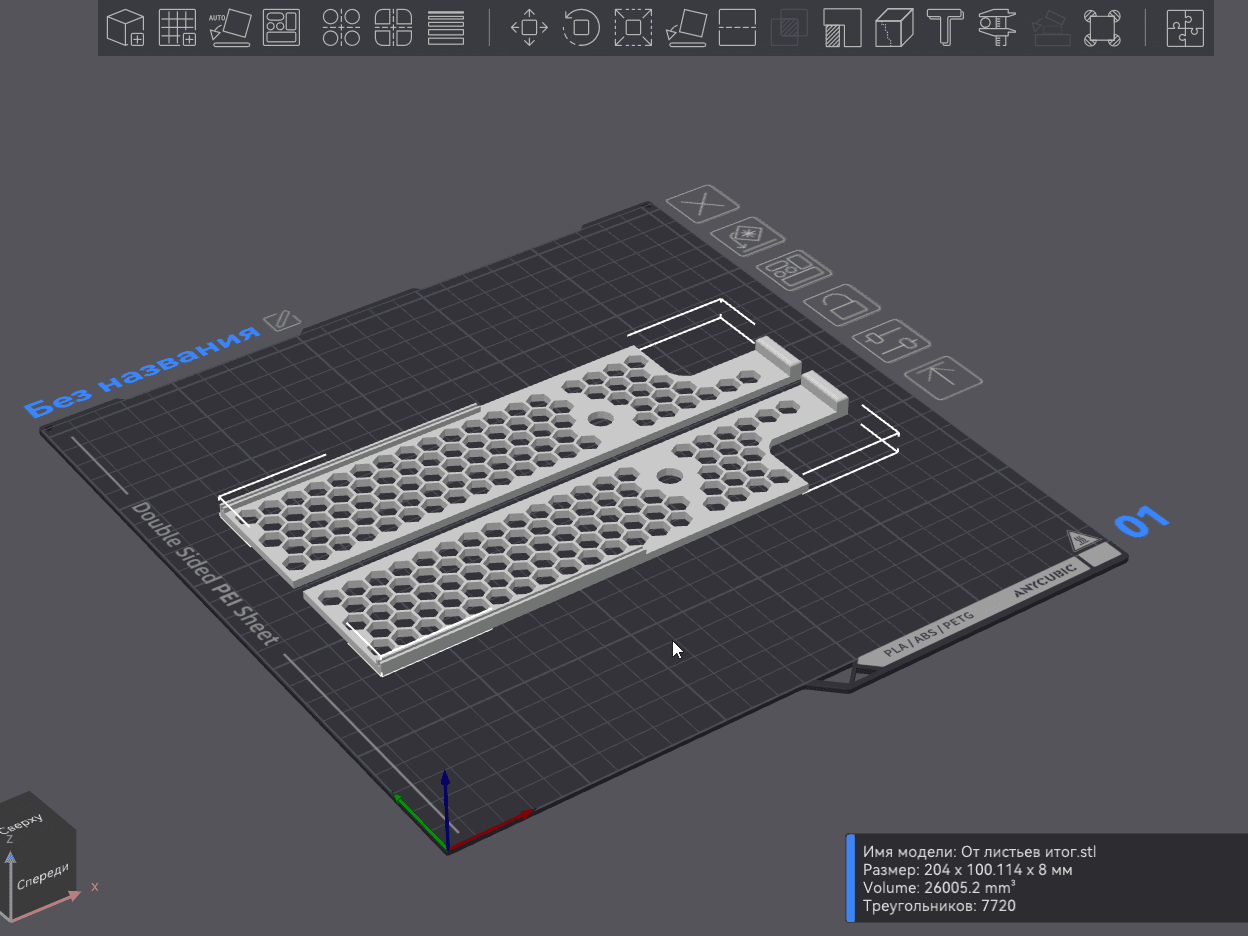This screenshot has height=936, width=1248.
Task: Select the Scale tool
Action: pyautogui.click(x=633, y=27)
